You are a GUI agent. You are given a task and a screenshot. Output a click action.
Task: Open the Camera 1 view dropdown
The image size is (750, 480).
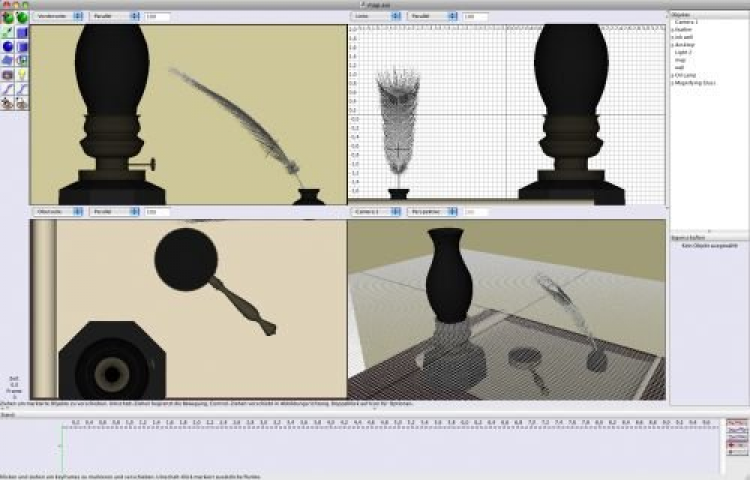(376, 211)
